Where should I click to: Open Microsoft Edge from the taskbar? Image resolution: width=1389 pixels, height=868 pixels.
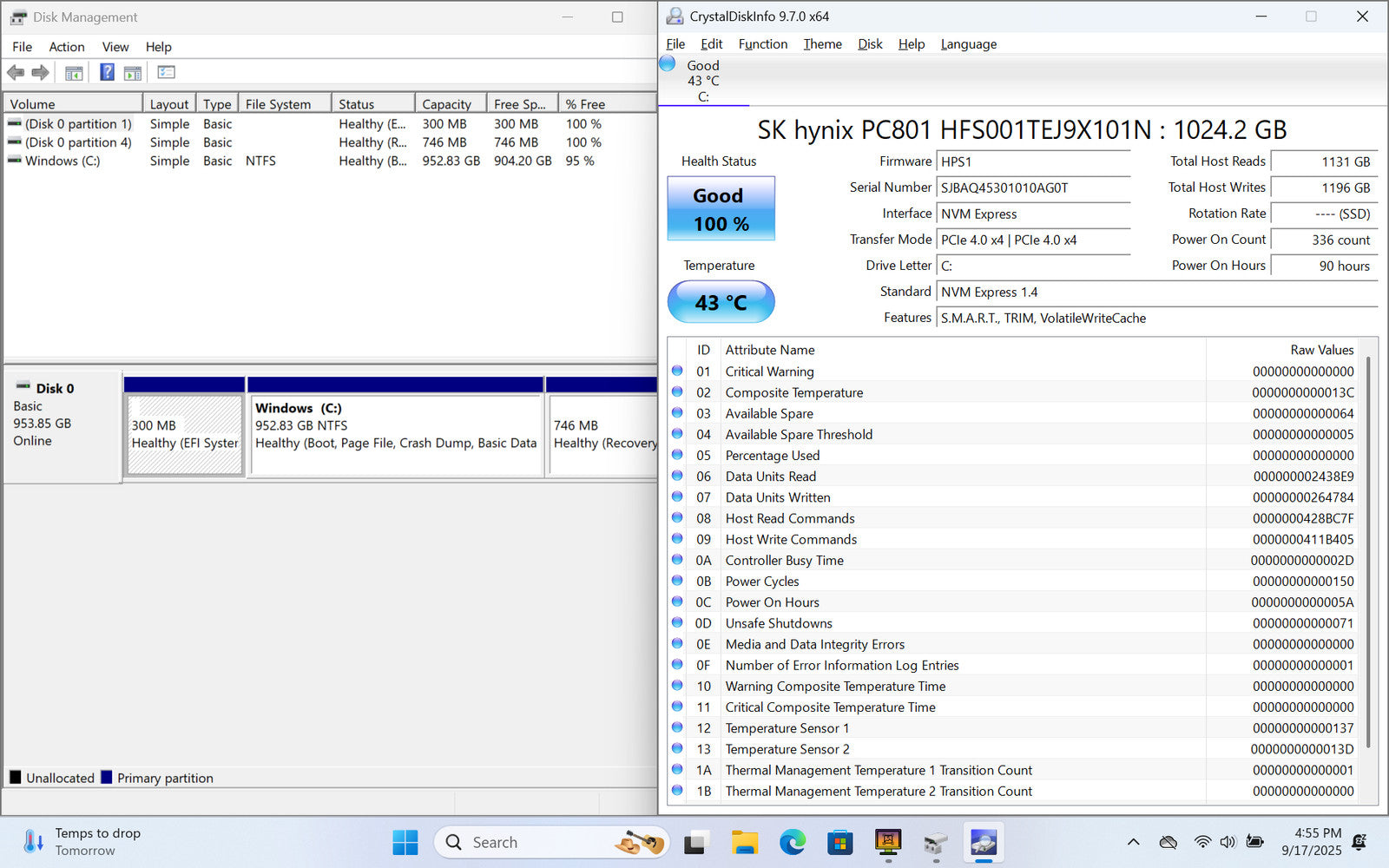click(x=792, y=842)
